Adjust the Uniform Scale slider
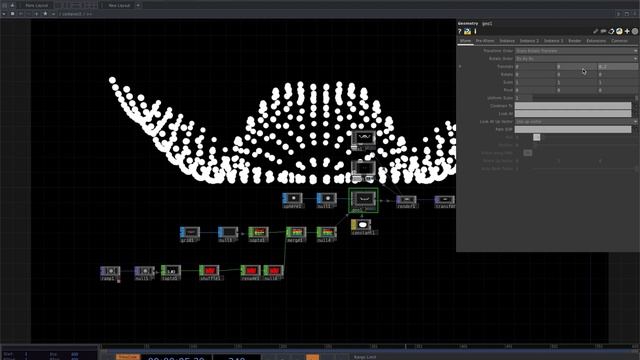 click(585, 98)
